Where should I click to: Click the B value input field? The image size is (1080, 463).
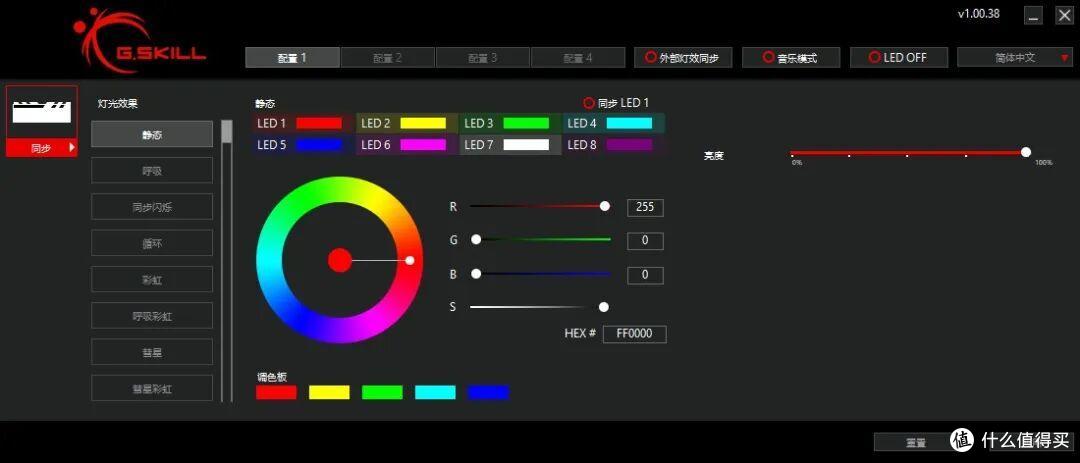point(645,275)
